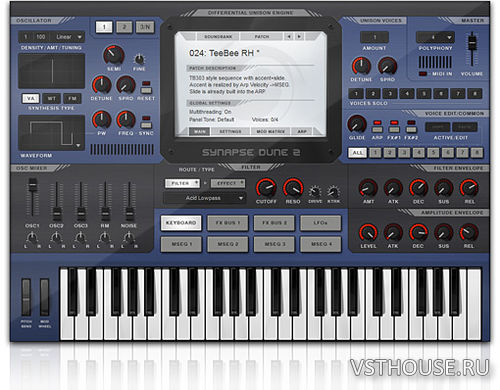Open the SOUNDBANK menu
500x390 pixels.
[x=218, y=37]
